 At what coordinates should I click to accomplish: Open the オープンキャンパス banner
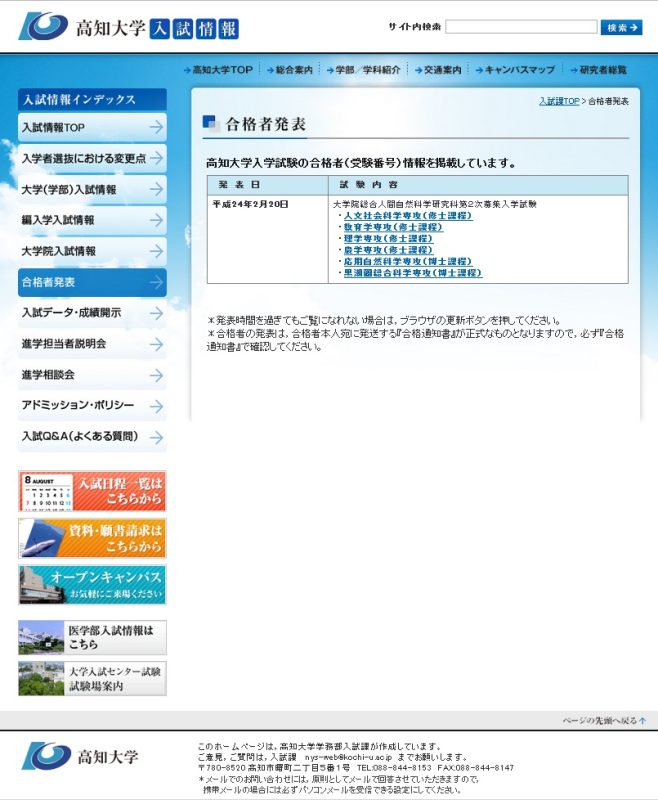[x=92, y=585]
